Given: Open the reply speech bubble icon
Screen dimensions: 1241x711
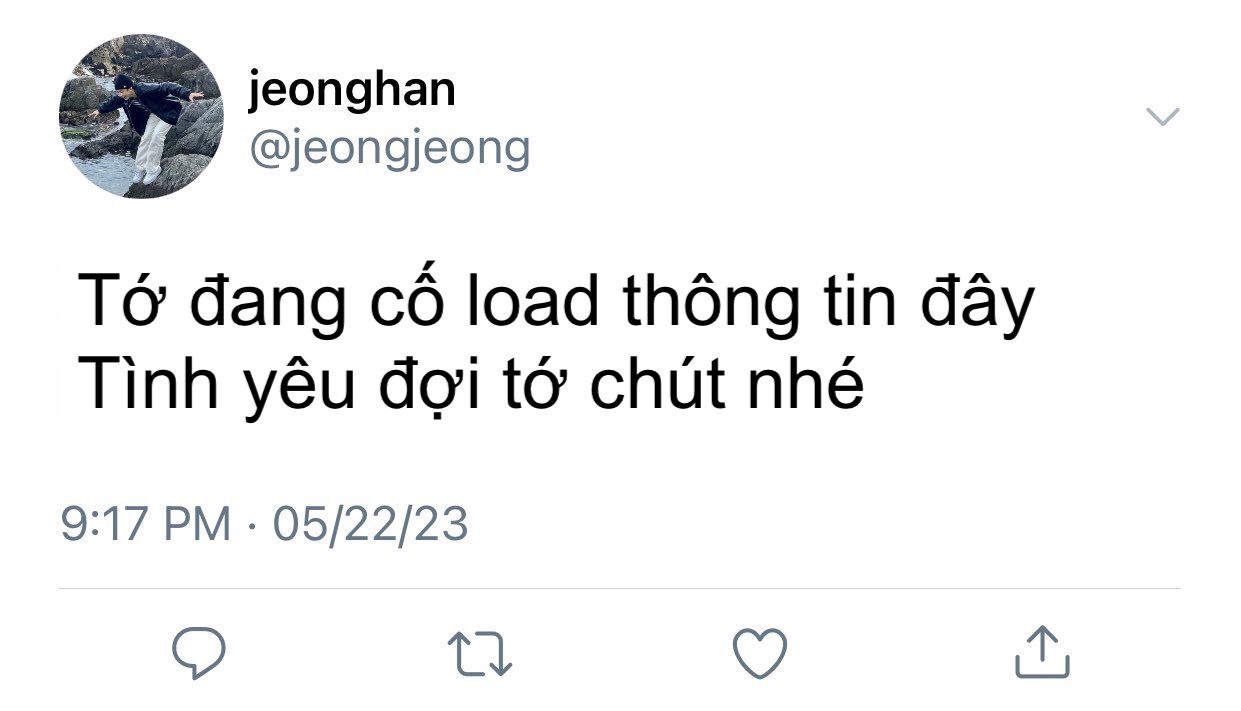Looking at the screenshot, I should point(199,653).
